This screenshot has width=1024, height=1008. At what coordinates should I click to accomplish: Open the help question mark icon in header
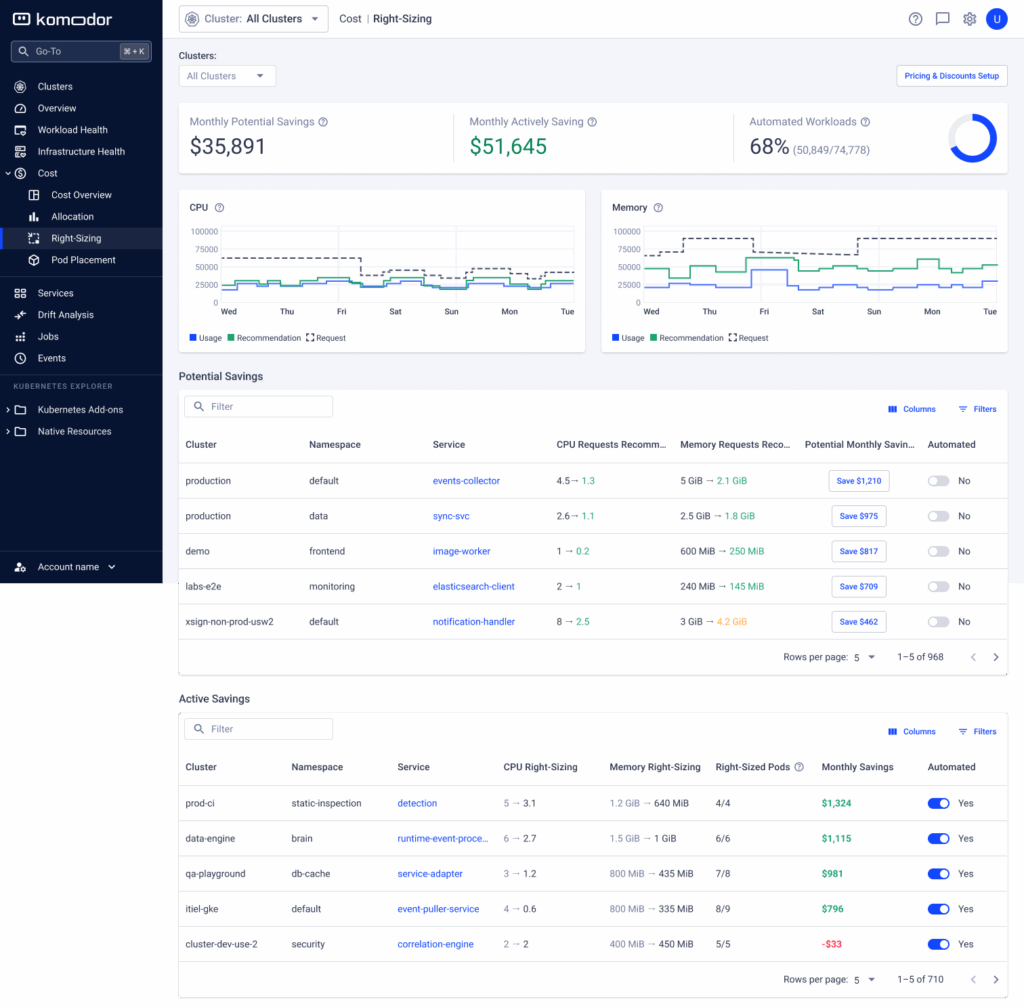coord(915,19)
